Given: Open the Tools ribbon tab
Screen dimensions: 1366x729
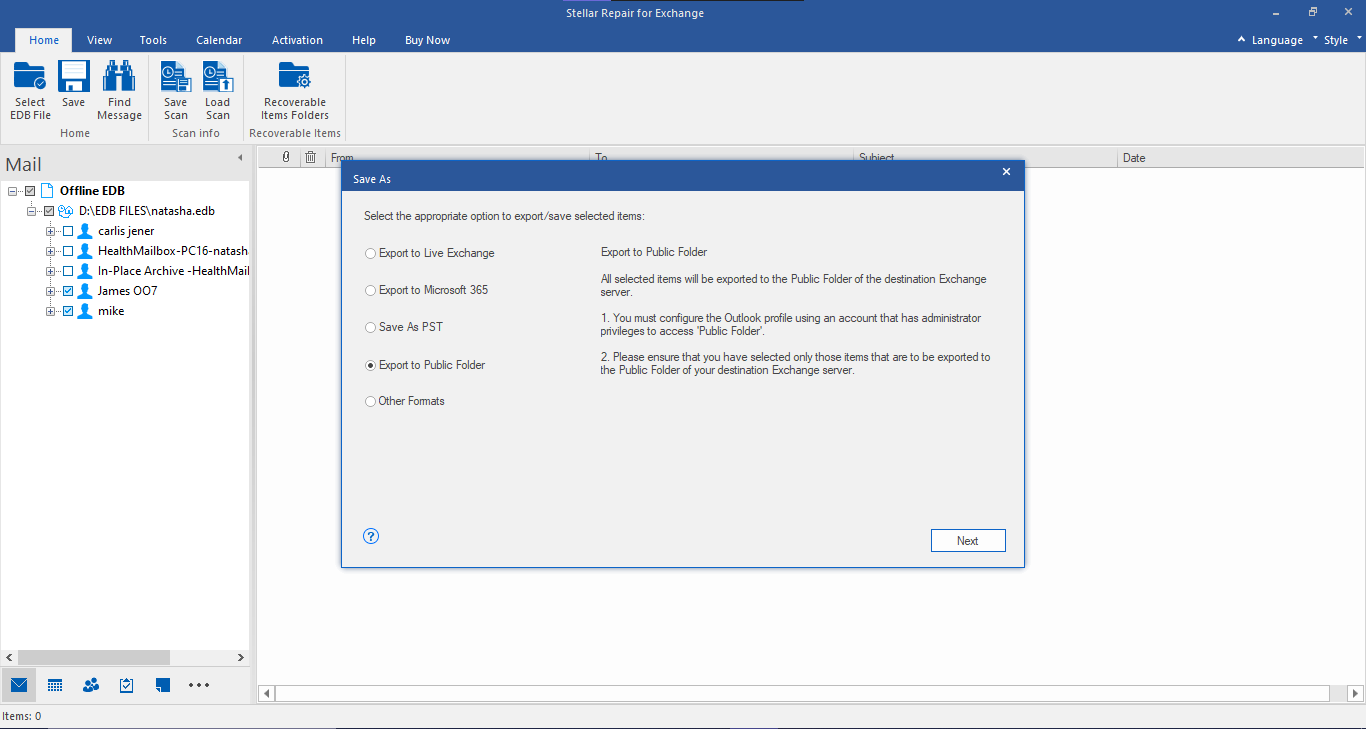Looking at the screenshot, I should tap(153, 40).
